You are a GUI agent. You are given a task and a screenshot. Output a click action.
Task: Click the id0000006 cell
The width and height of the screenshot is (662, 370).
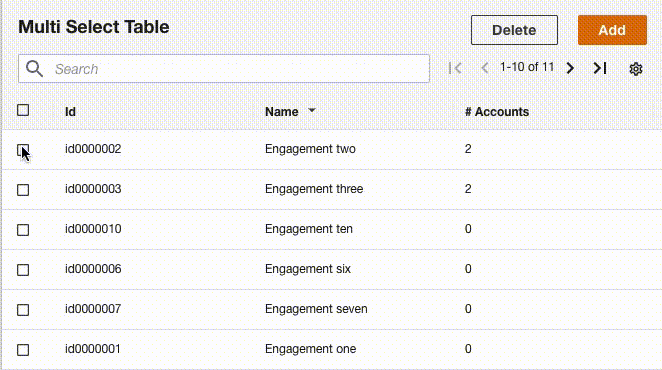(93, 269)
